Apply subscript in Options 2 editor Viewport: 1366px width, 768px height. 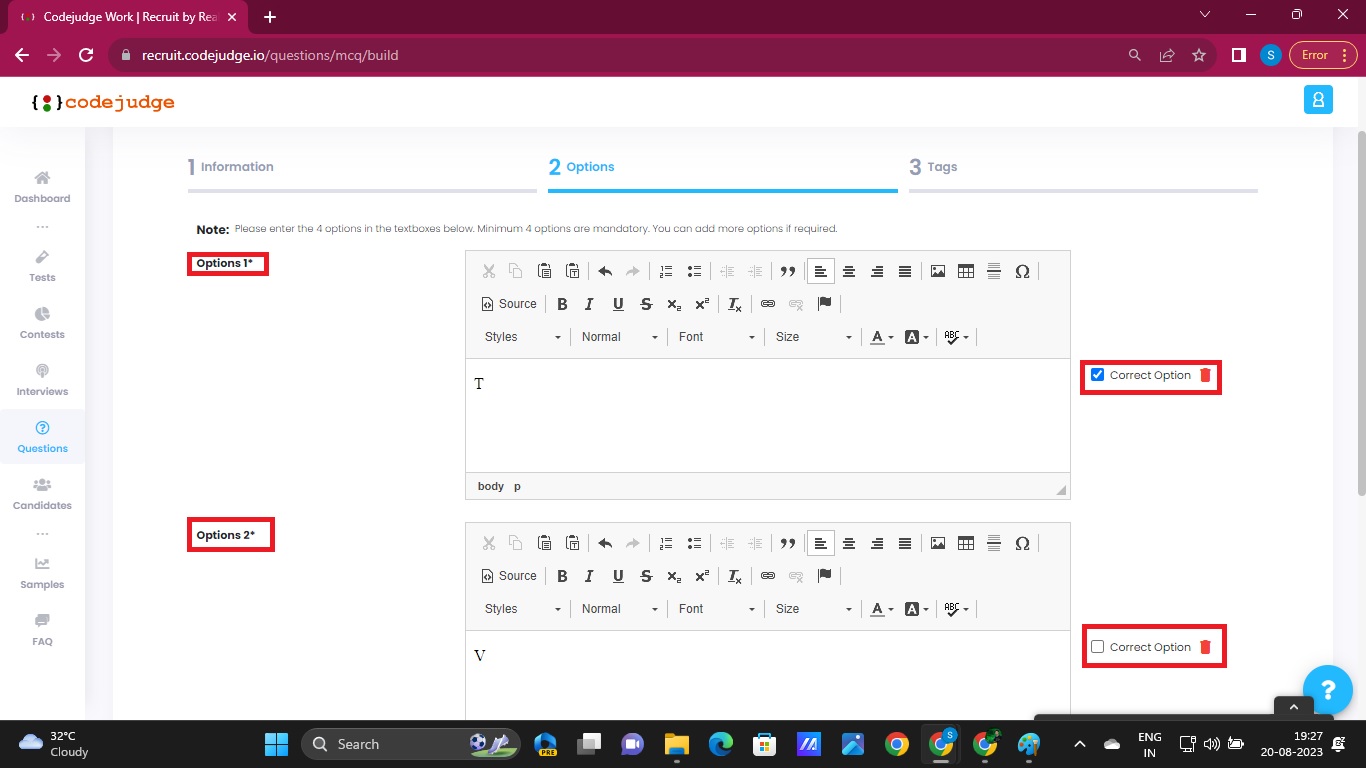pyautogui.click(x=674, y=576)
